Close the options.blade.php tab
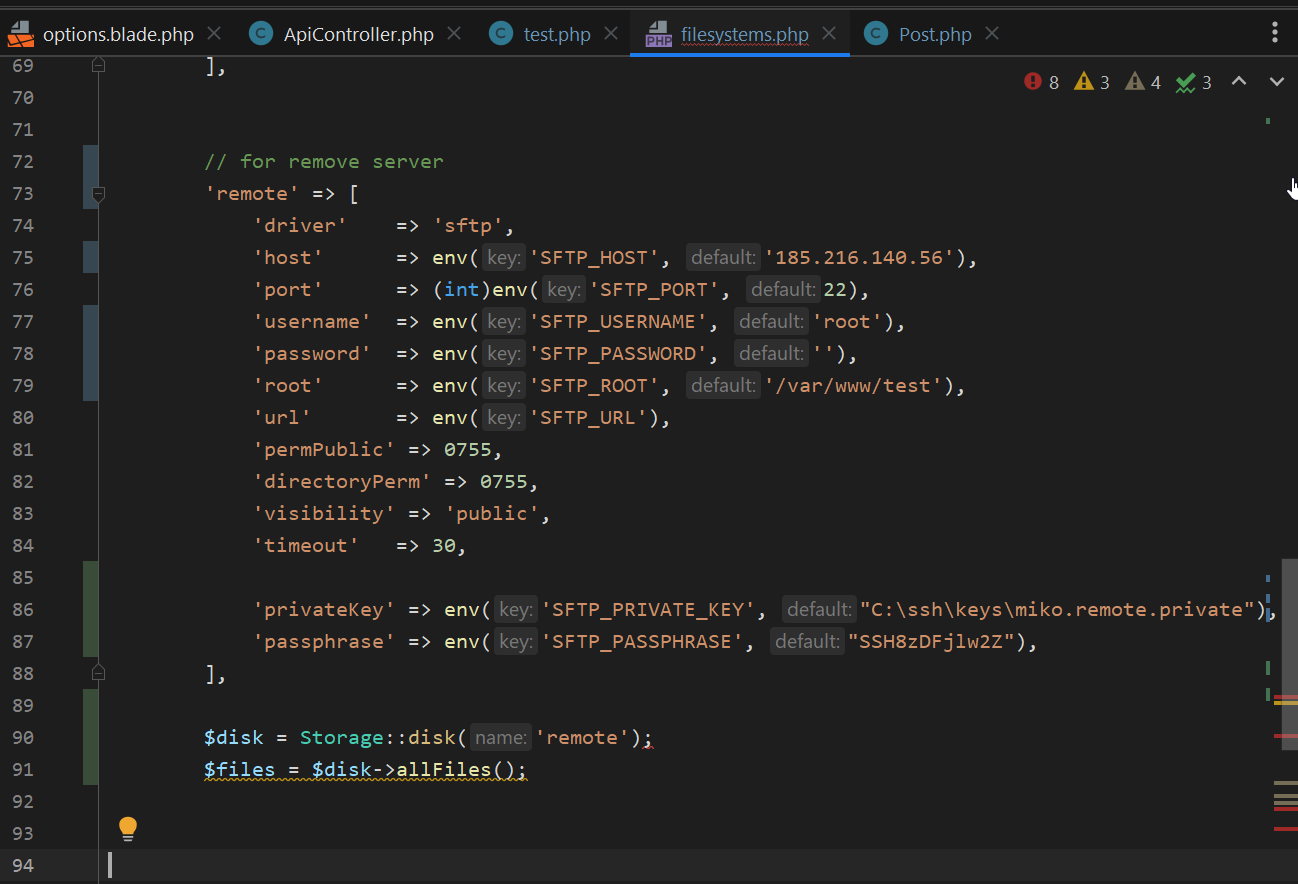1298x884 pixels. click(x=214, y=34)
